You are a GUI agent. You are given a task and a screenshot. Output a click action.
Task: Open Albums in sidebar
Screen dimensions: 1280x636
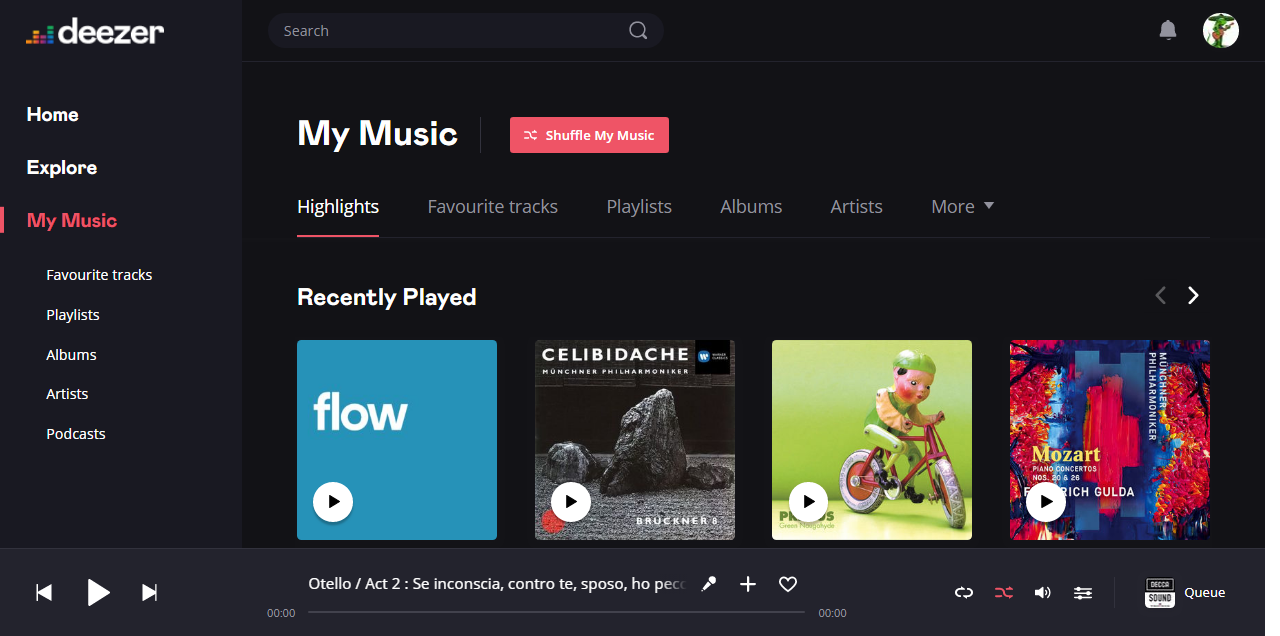point(71,355)
